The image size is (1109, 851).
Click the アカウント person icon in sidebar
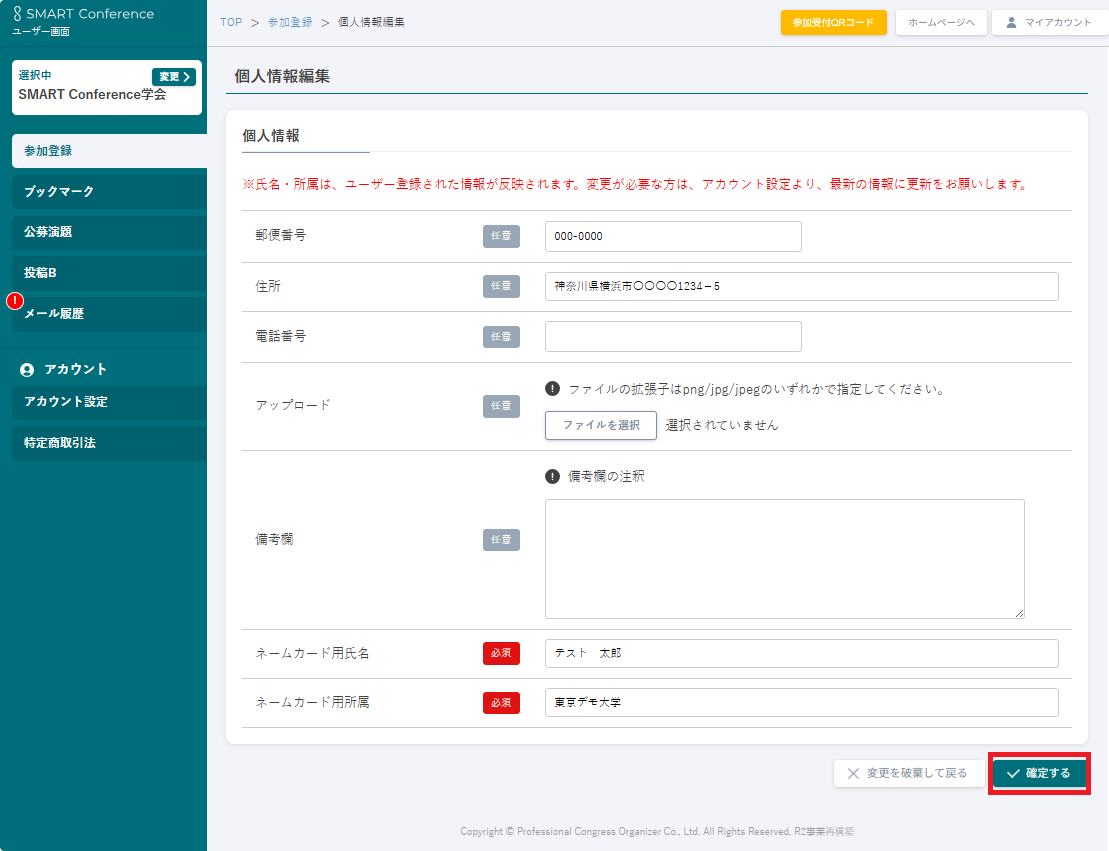27,370
